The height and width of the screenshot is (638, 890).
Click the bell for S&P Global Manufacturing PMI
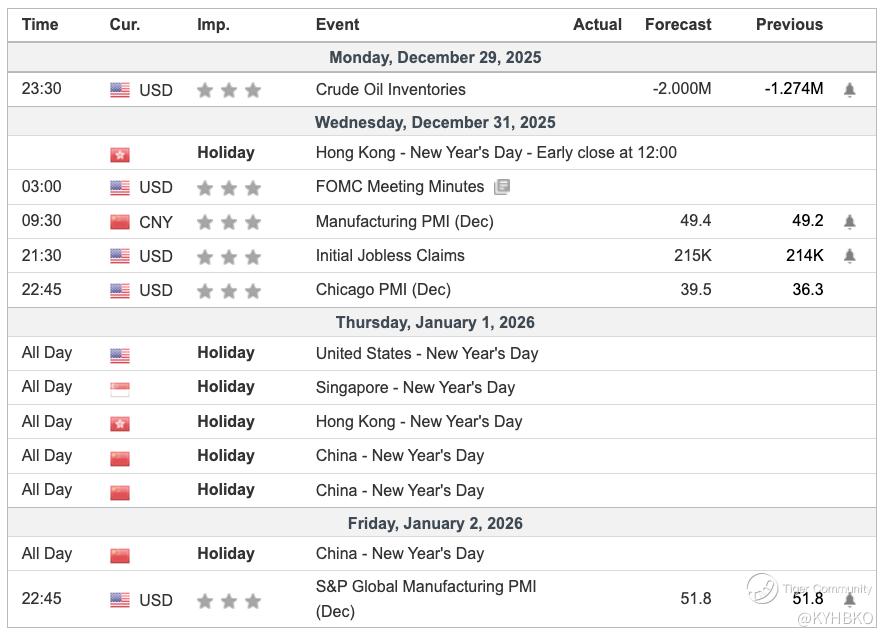(x=849, y=600)
